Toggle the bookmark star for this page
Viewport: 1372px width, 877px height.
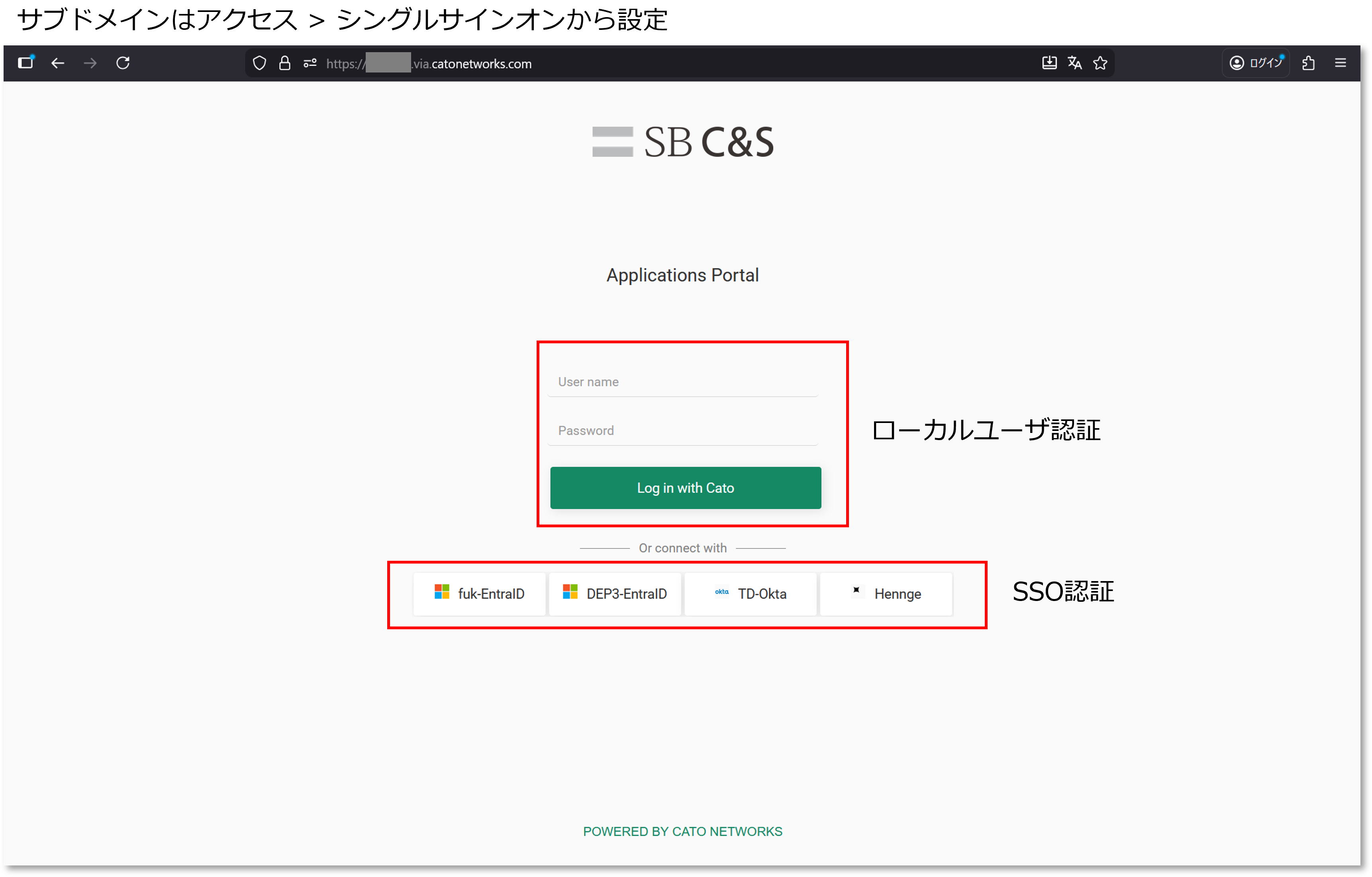click(1101, 63)
